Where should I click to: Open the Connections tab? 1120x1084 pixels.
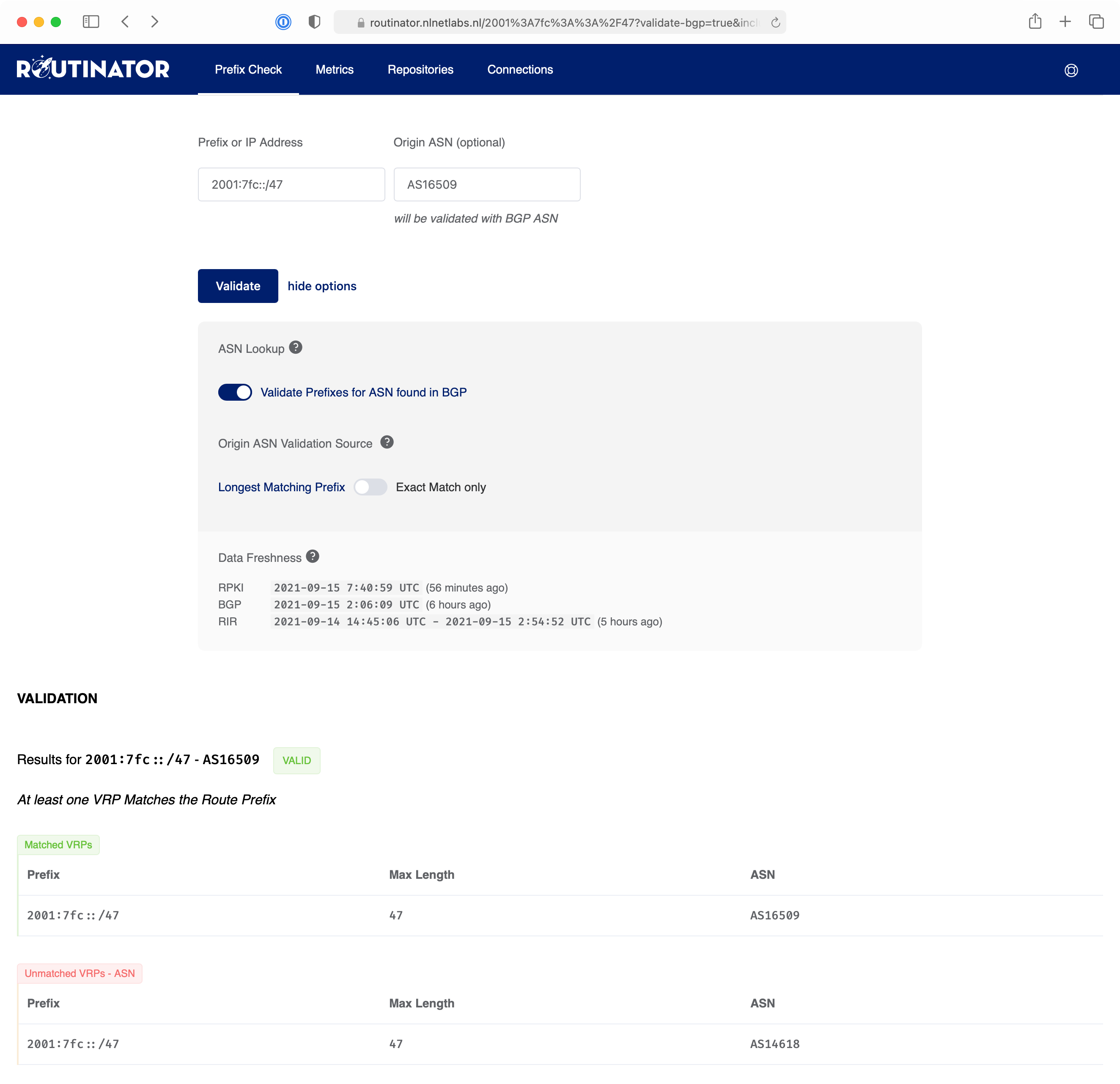520,70
